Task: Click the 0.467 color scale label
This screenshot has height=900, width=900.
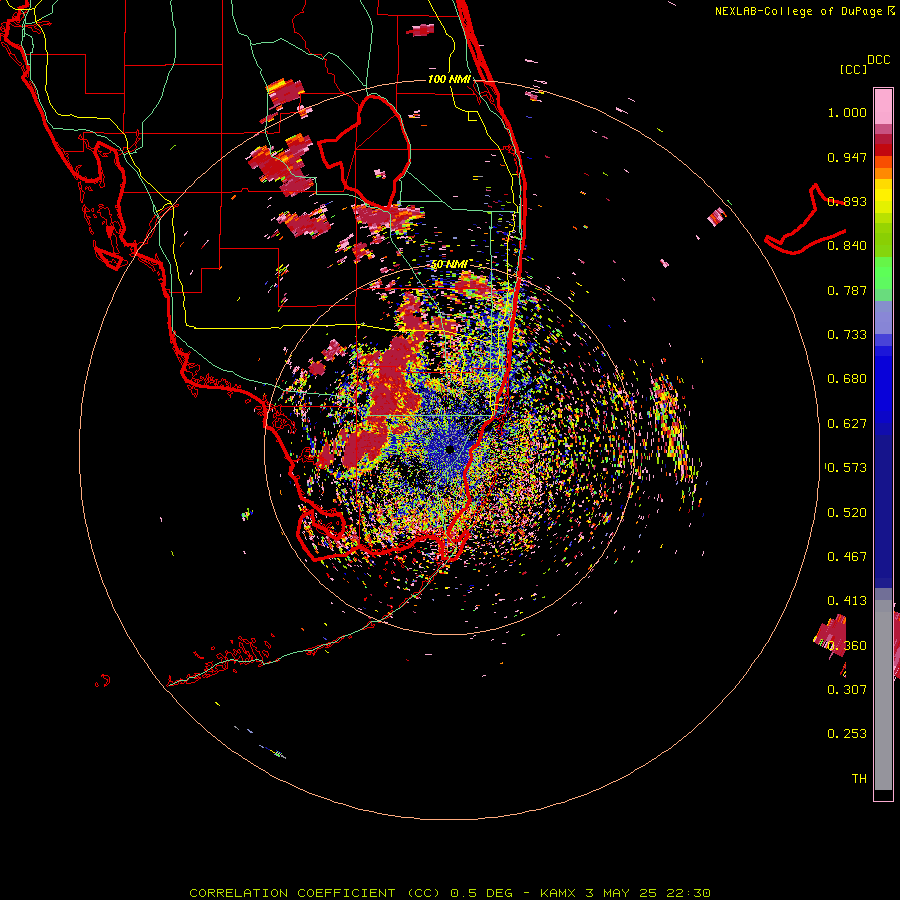Action: point(847,557)
